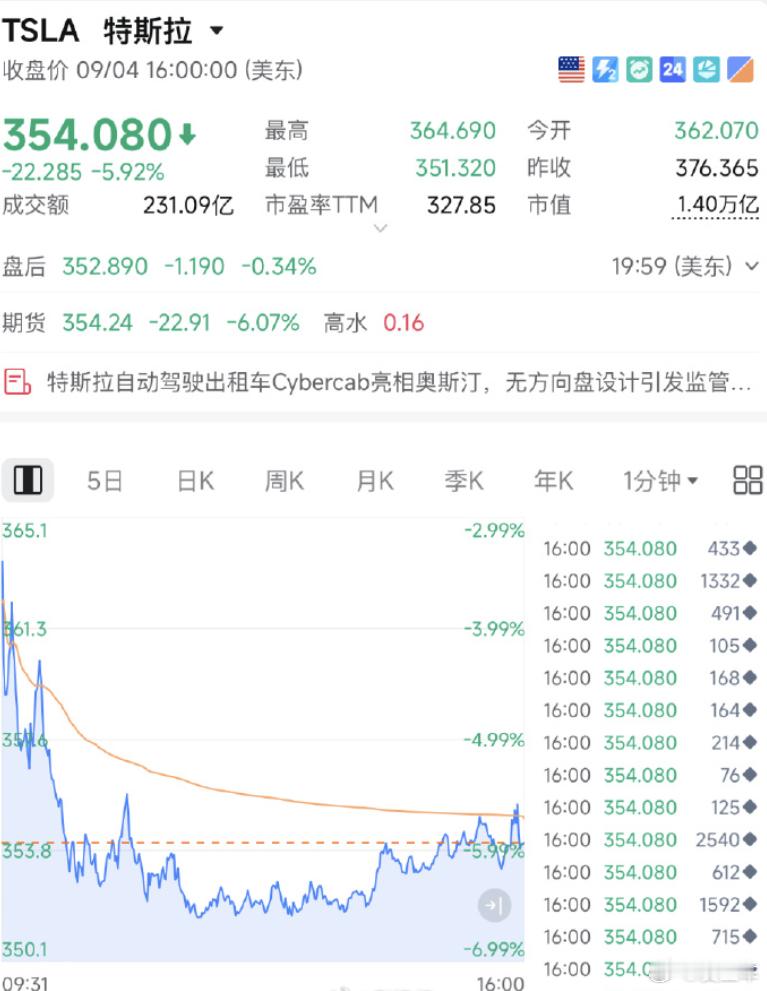Tap the chart percent label -6.99%
The width and height of the screenshot is (767, 991).
click(494, 949)
